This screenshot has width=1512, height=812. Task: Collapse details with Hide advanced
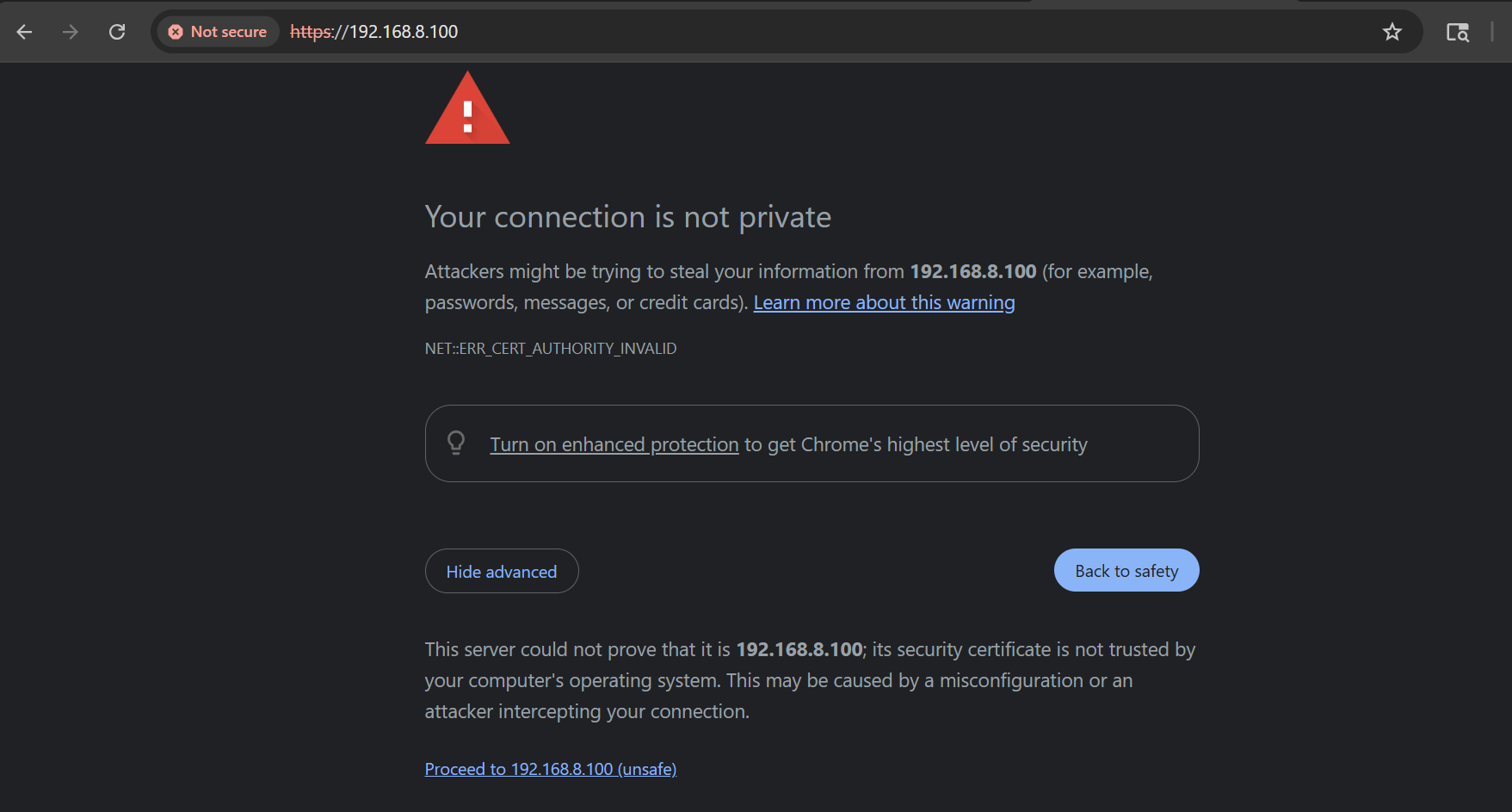[502, 572]
